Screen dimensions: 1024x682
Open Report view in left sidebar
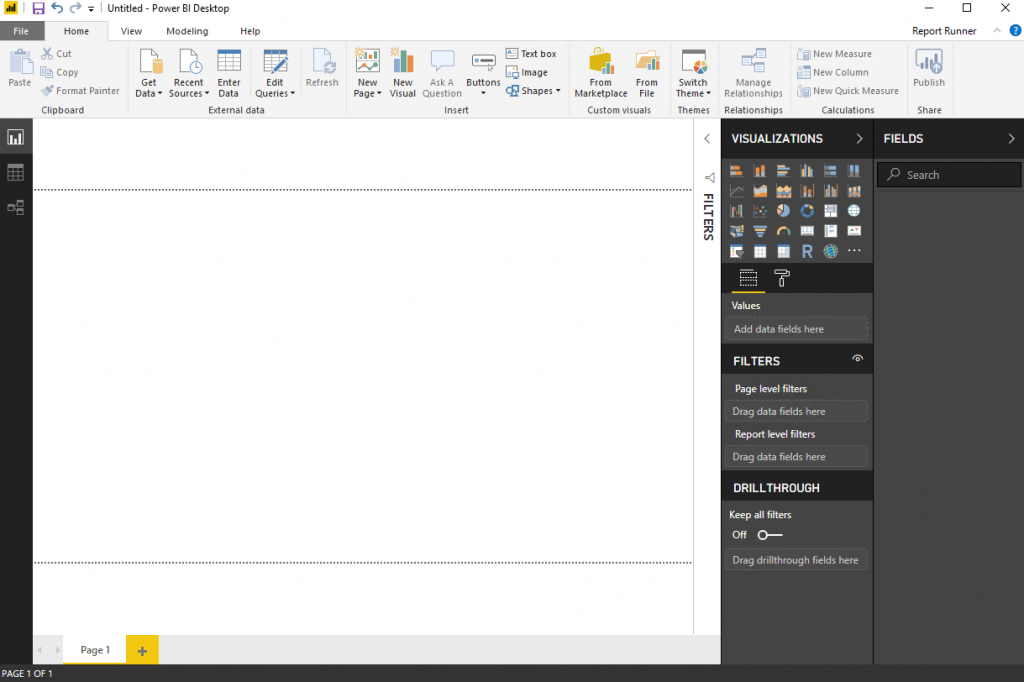click(x=15, y=137)
